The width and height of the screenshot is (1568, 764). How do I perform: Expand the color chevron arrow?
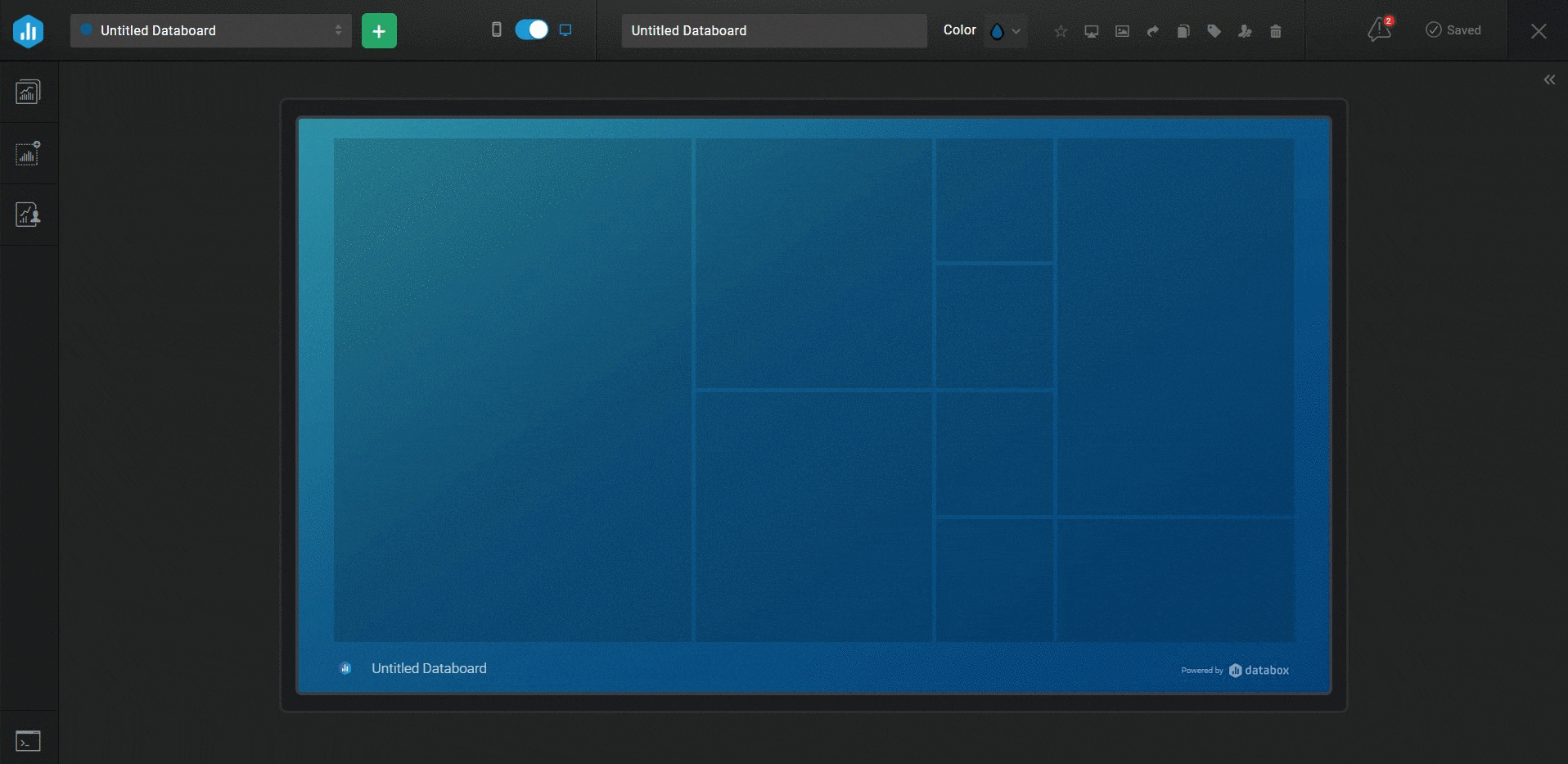(1016, 31)
